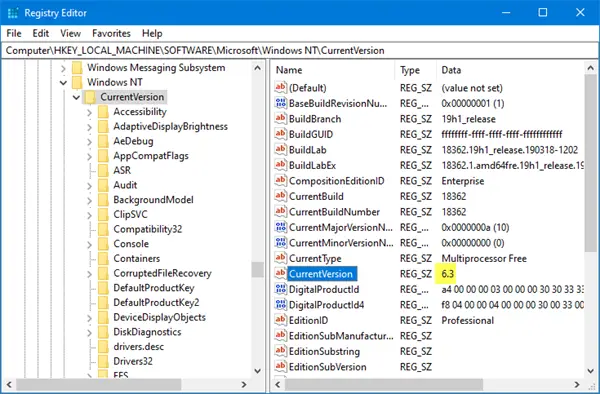Click the values pane horizontal scrollbar right arrow
Screen dimensions: 600x394
[x=577, y=384]
